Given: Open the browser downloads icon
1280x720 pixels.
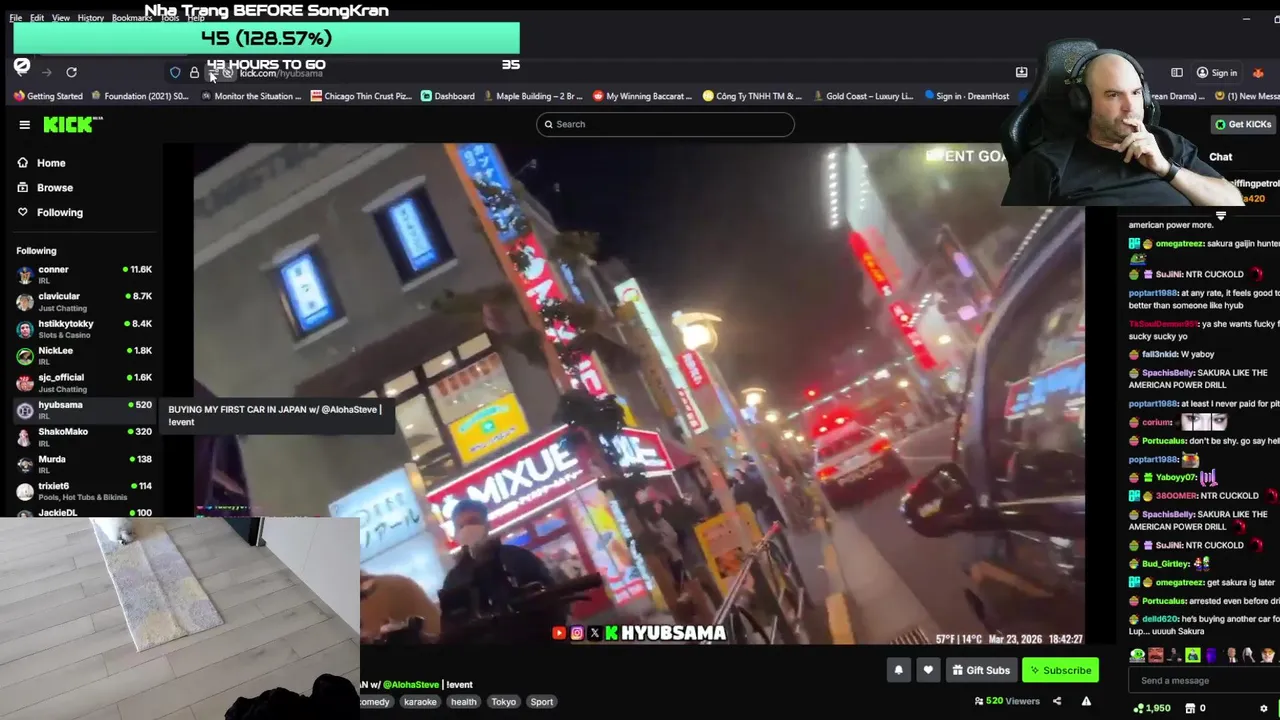Looking at the screenshot, I should coord(1021,72).
